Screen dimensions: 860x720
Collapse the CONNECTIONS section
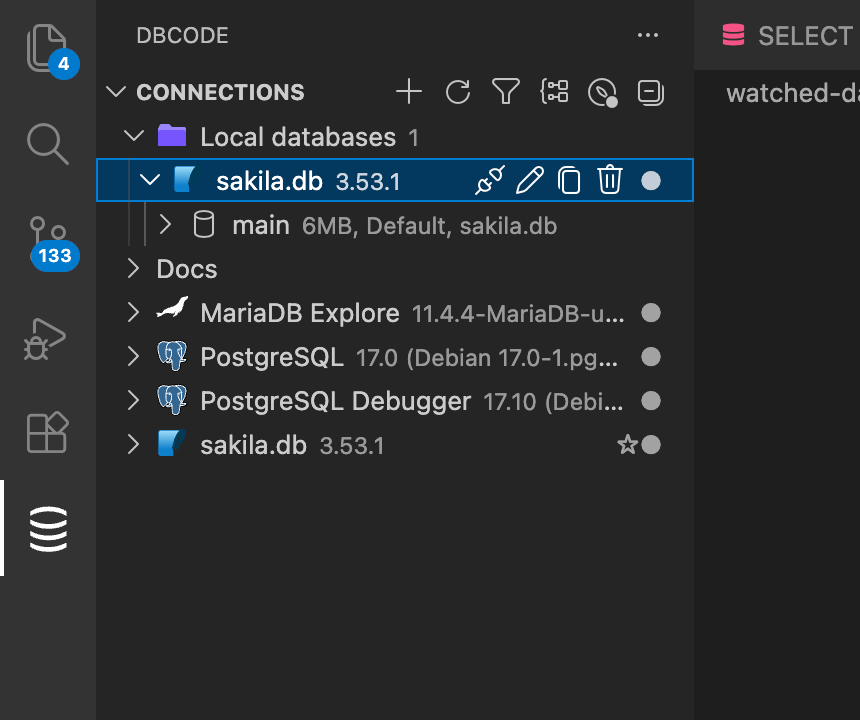click(x=116, y=92)
